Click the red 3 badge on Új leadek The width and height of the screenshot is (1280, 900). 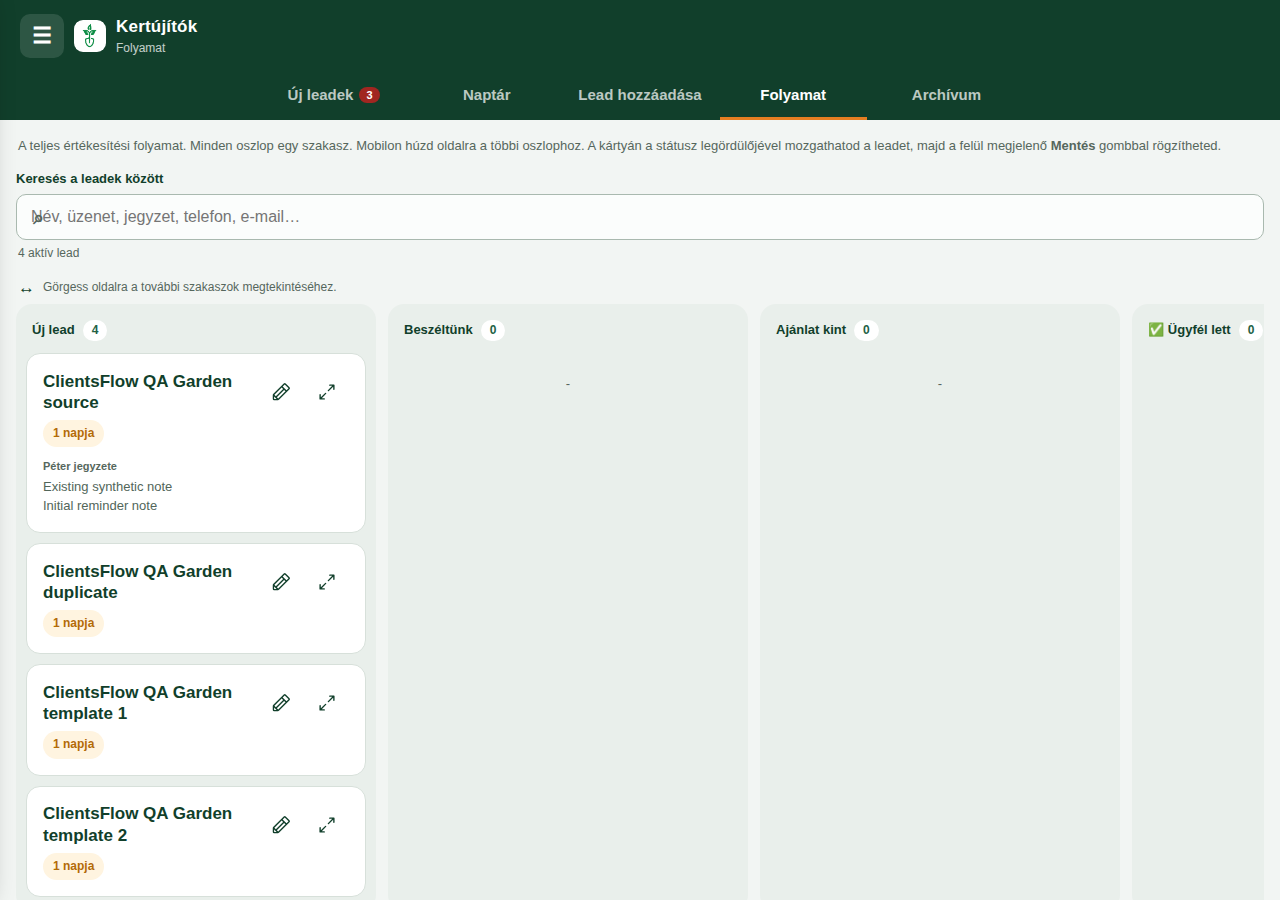(x=369, y=95)
